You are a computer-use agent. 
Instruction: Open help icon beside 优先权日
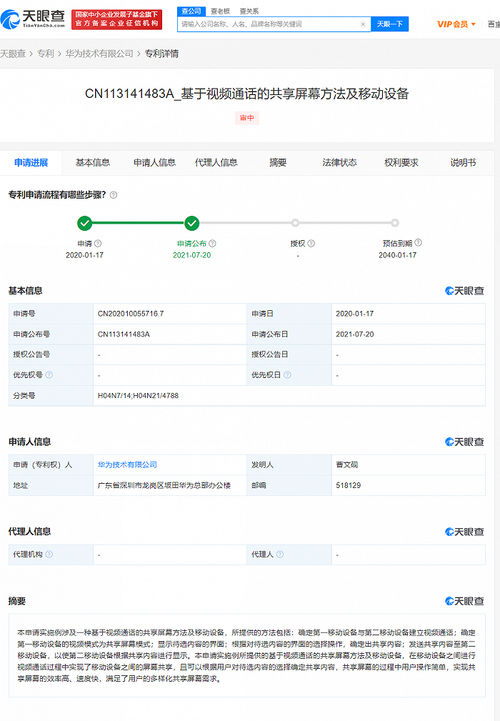click(x=287, y=375)
